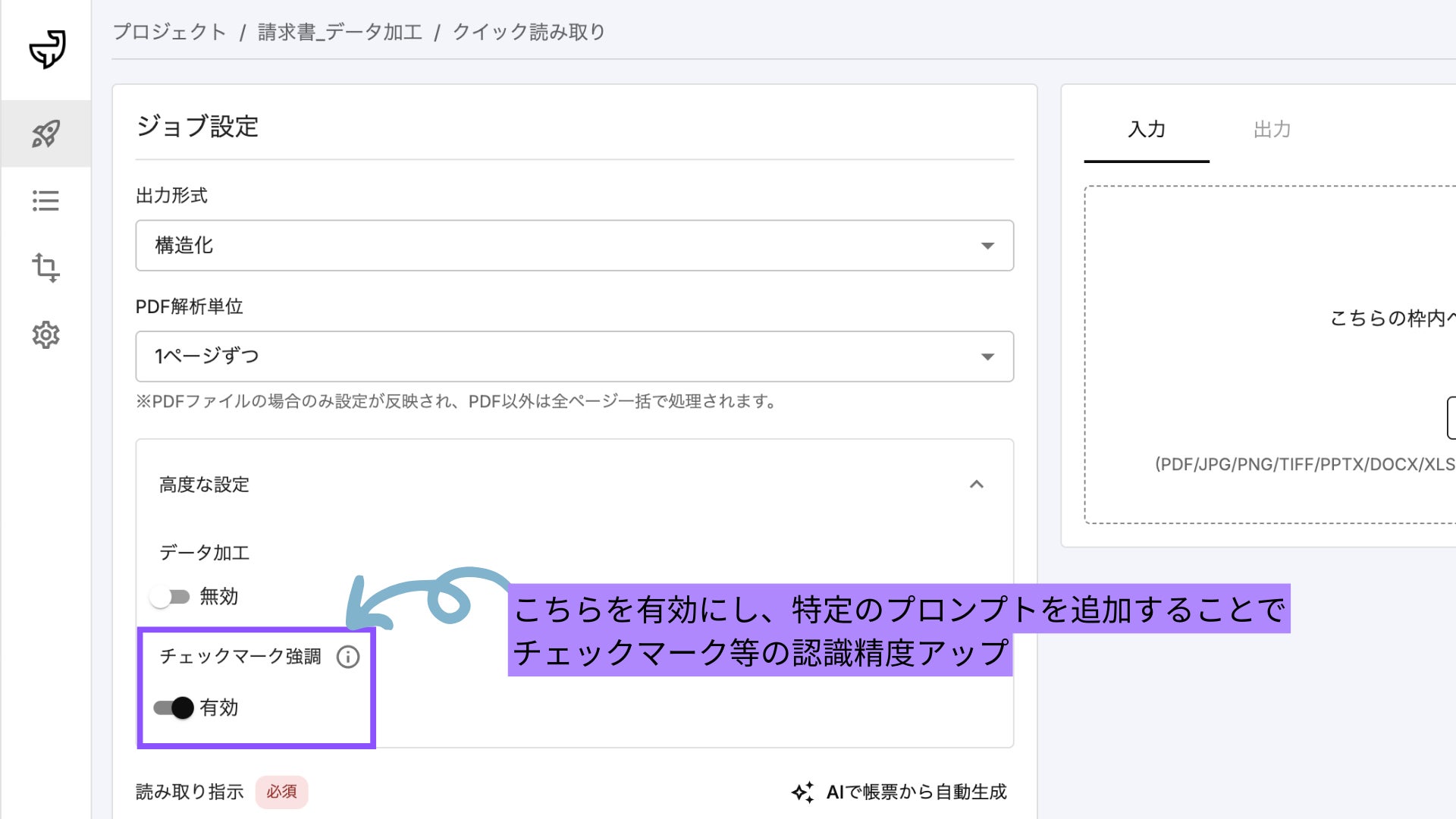
Task: Switch to the 入力 tab
Action: coord(1146,130)
